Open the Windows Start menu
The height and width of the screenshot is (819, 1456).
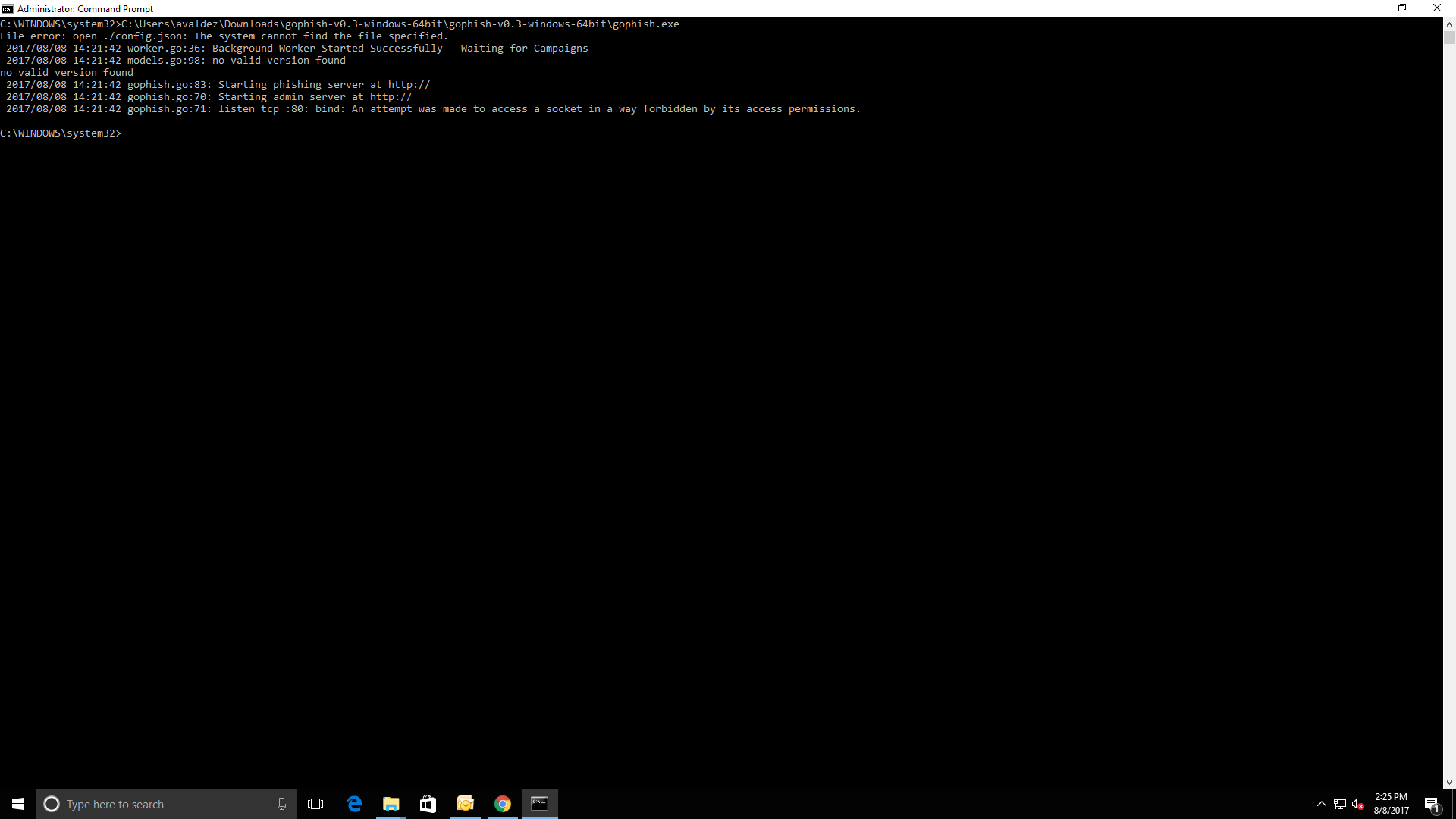click(18, 804)
